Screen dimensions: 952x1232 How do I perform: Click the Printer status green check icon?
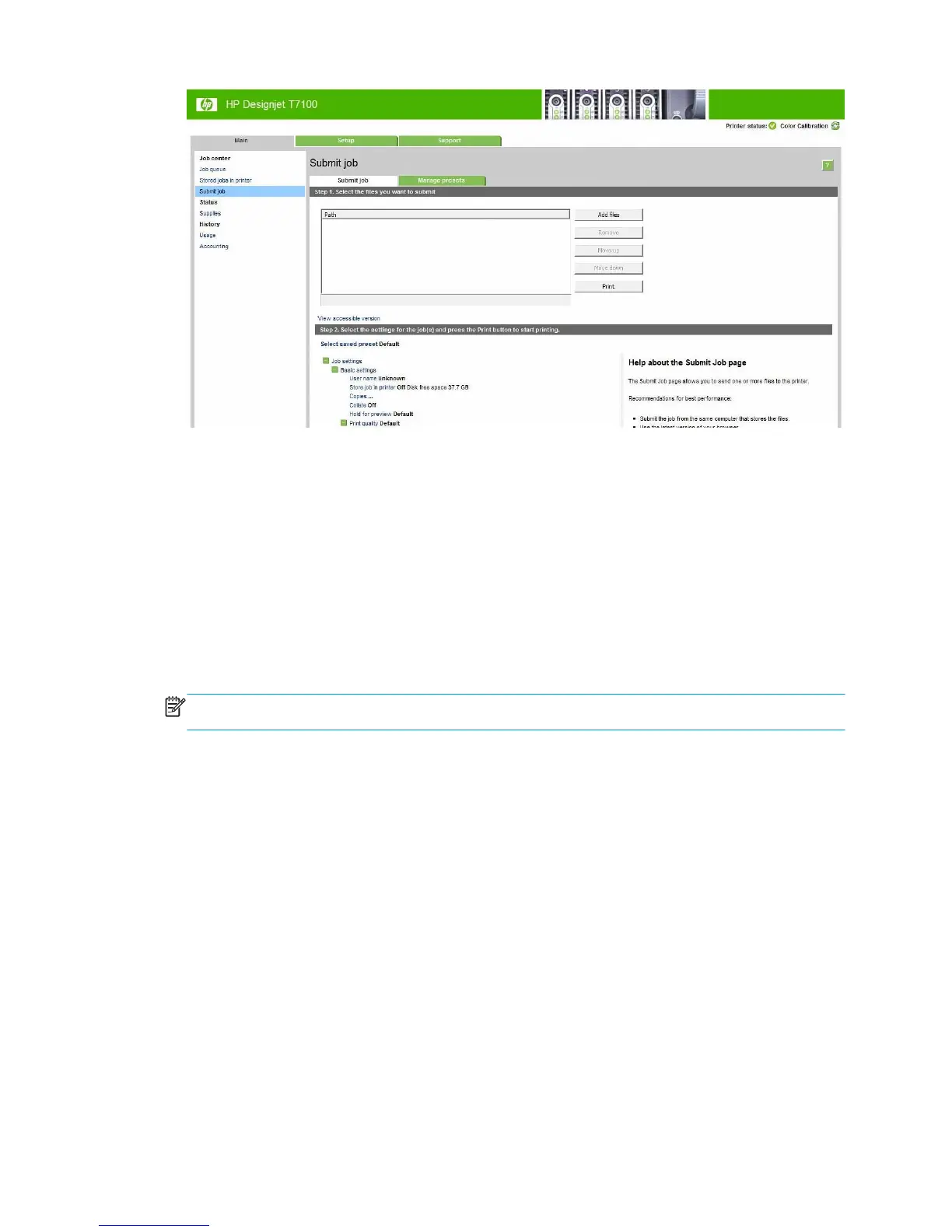[772, 125]
